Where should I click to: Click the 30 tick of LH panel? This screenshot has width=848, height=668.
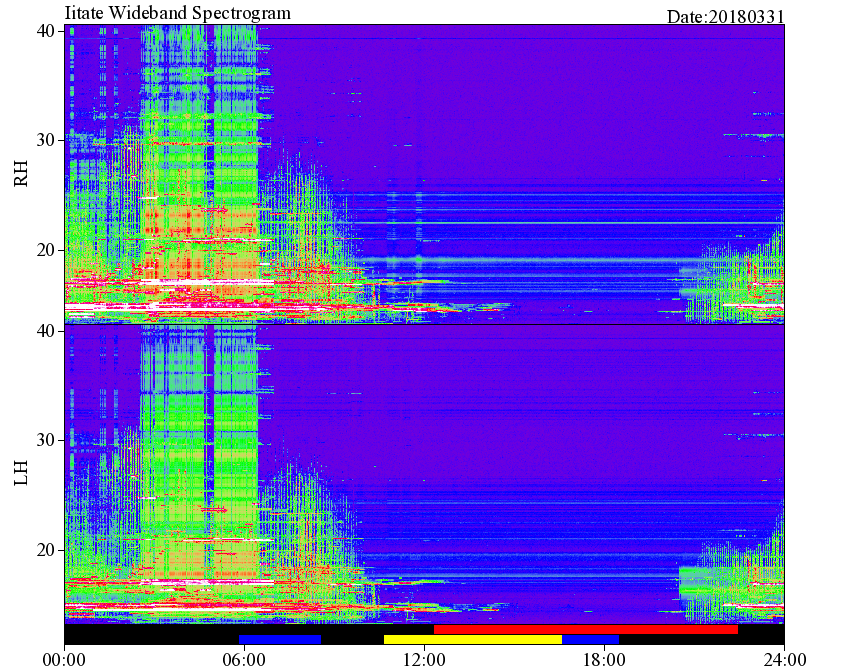pyautogui.click(x=45, y=440)
